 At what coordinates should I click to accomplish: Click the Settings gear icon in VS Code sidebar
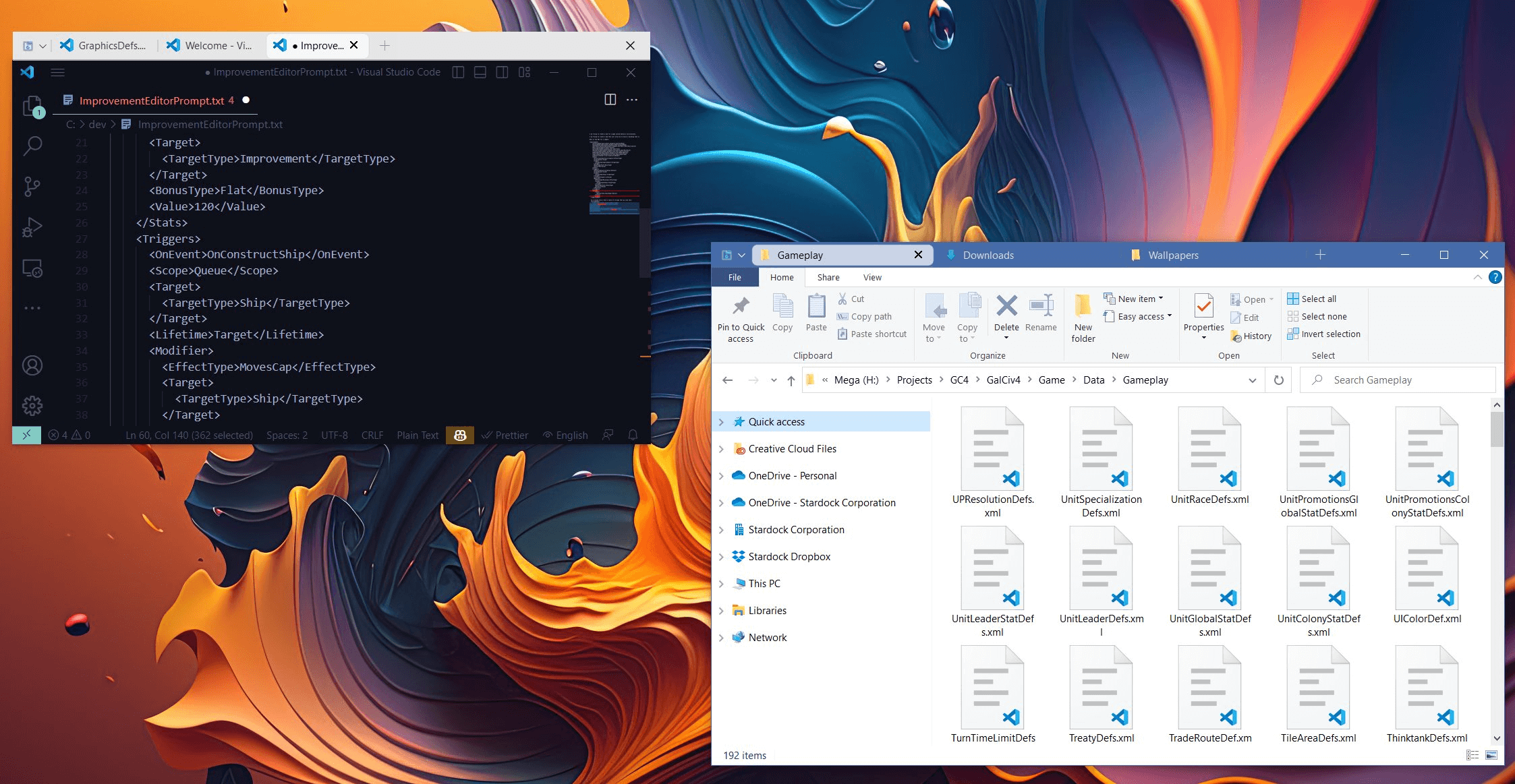pyautogui.click(x=30, y=405)
